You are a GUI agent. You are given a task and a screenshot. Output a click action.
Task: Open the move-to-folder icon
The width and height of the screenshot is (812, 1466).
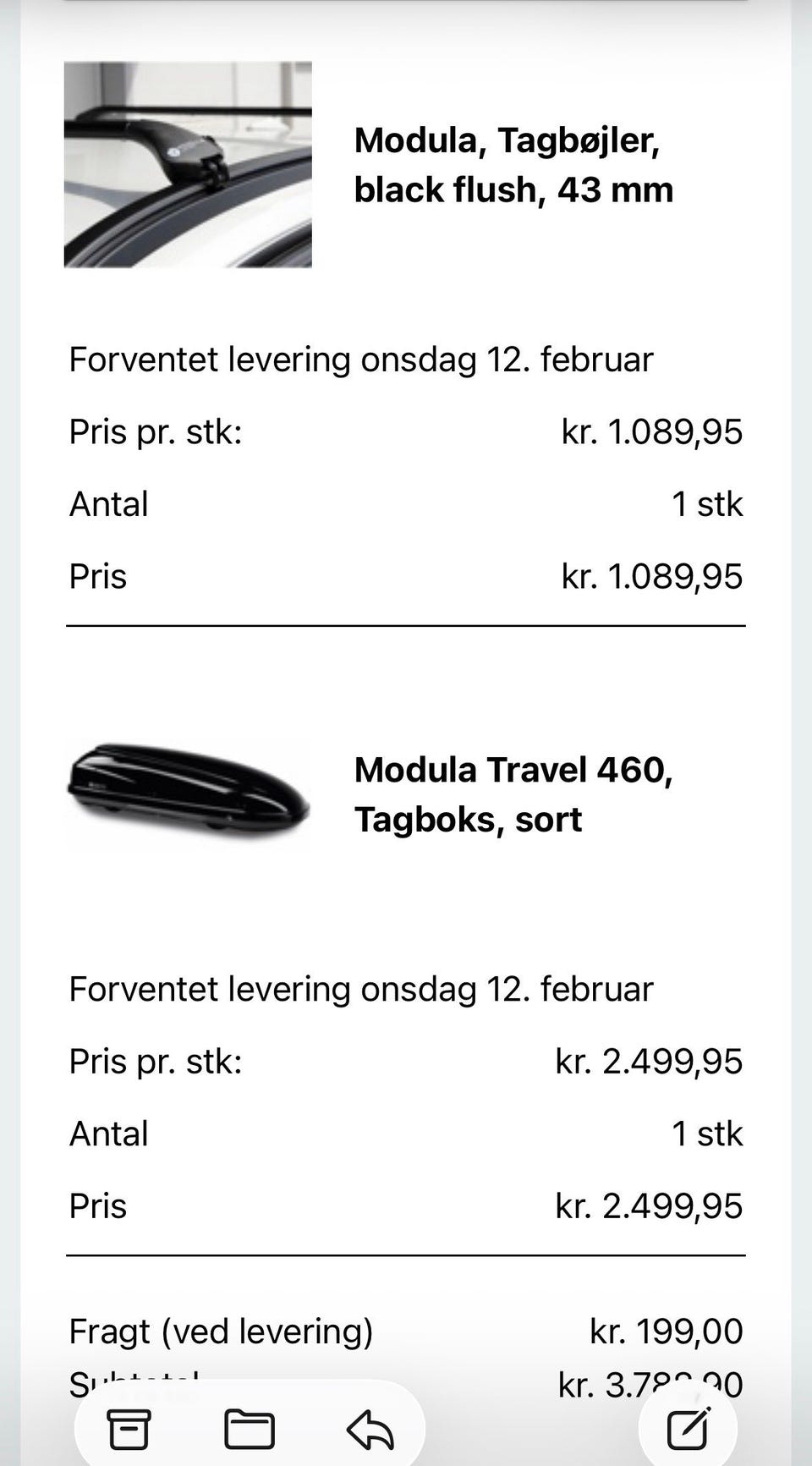click(x=249, y=1430)
